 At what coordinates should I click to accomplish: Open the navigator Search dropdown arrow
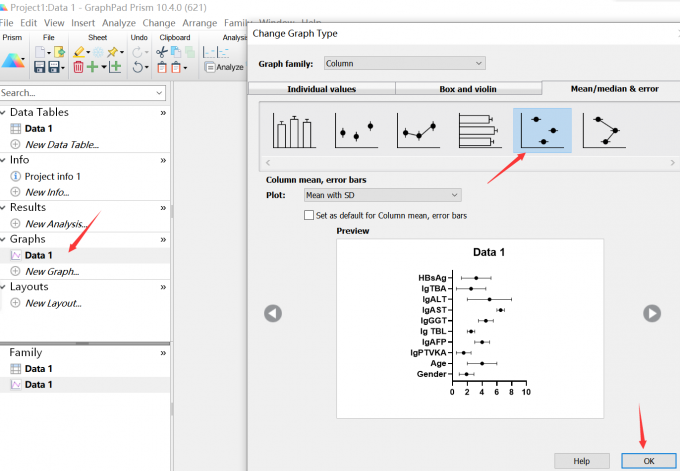[x=160, y=93]
